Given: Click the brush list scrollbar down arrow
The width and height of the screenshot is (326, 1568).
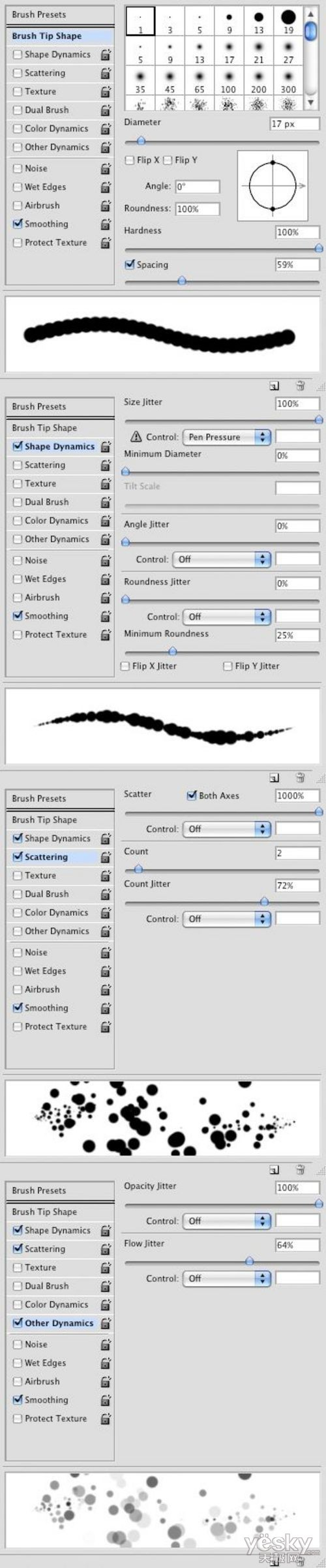Looking at the screenshot, I should point(311,102).
